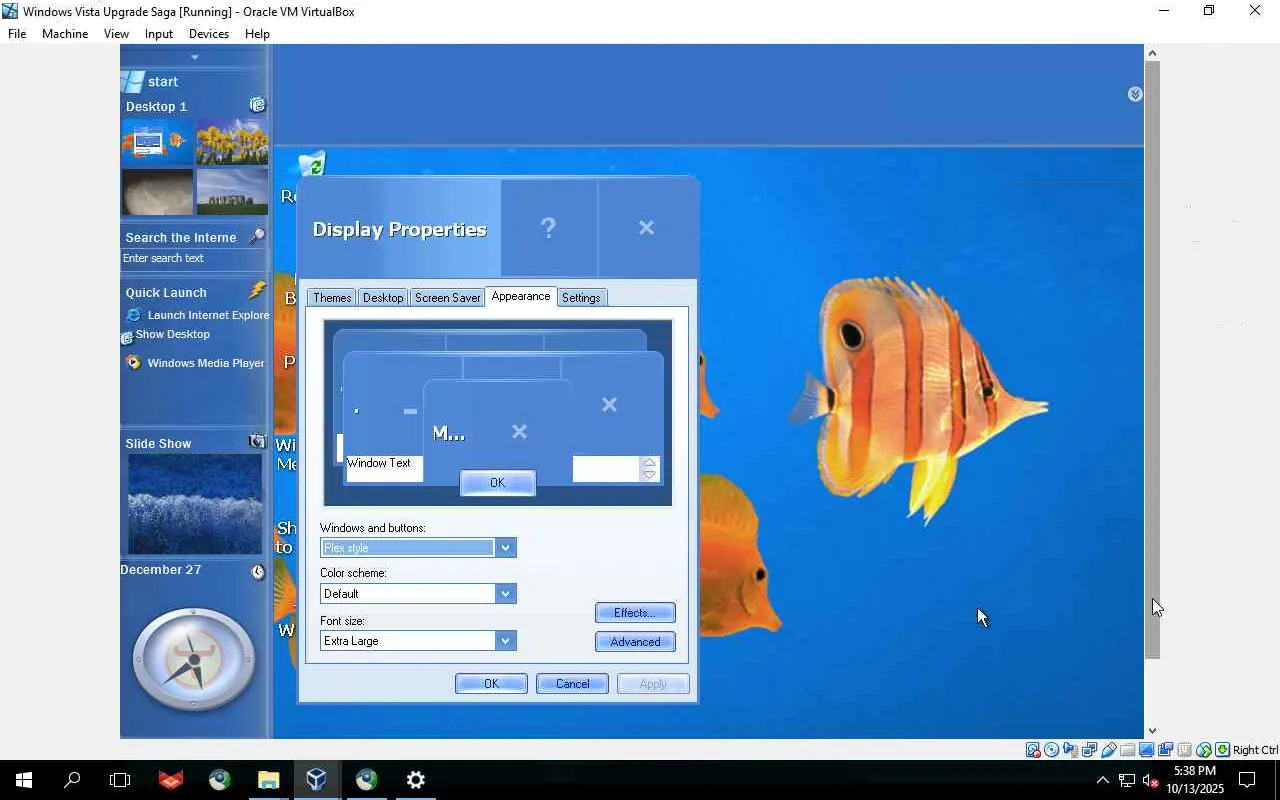1280x800 pixels.
Task: Click the Launch Internet Explorer link
Action: coord(209,315)
